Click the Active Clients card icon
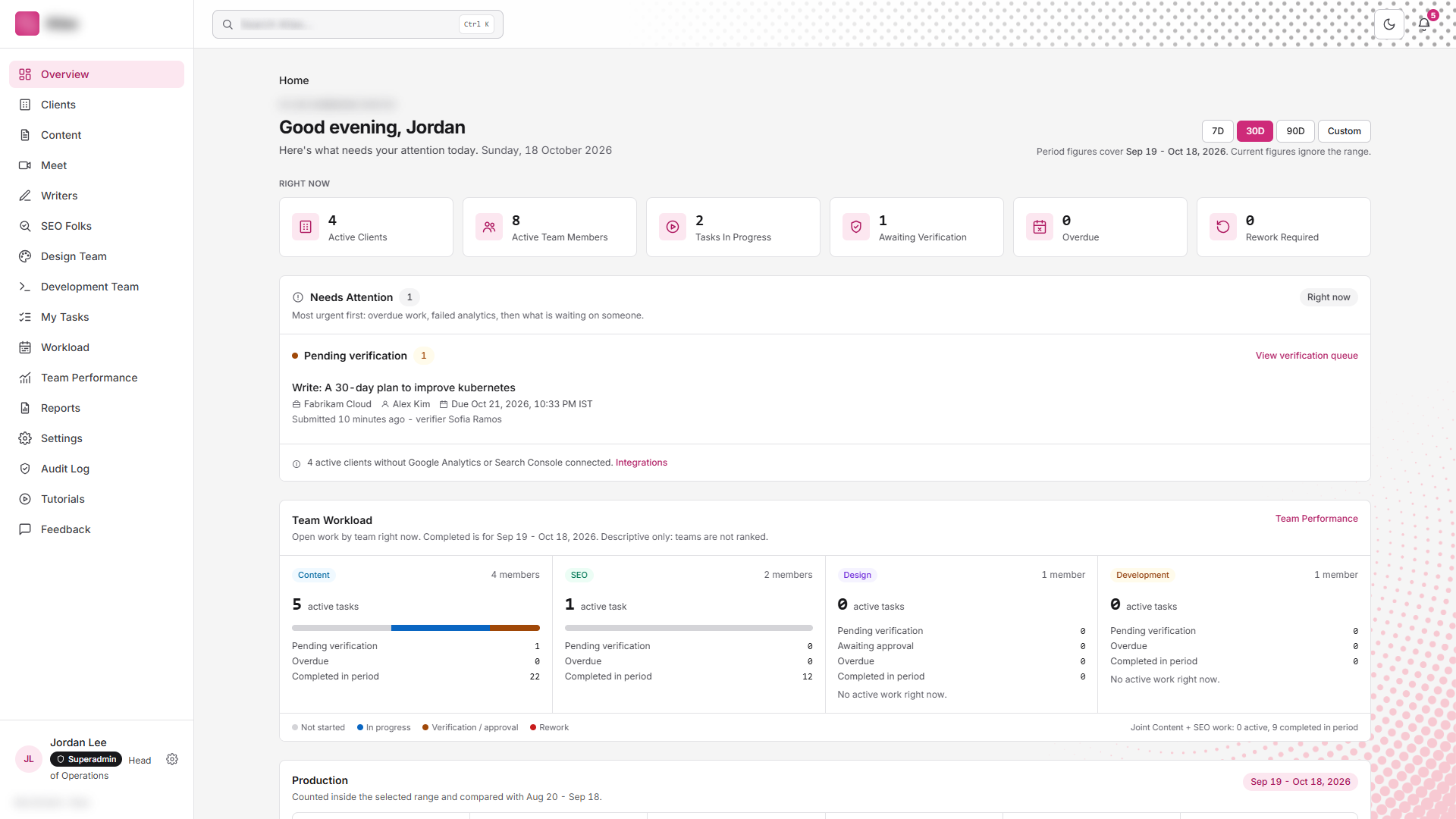This screenshot has width=1456, height=819. [x=306, y=227]
